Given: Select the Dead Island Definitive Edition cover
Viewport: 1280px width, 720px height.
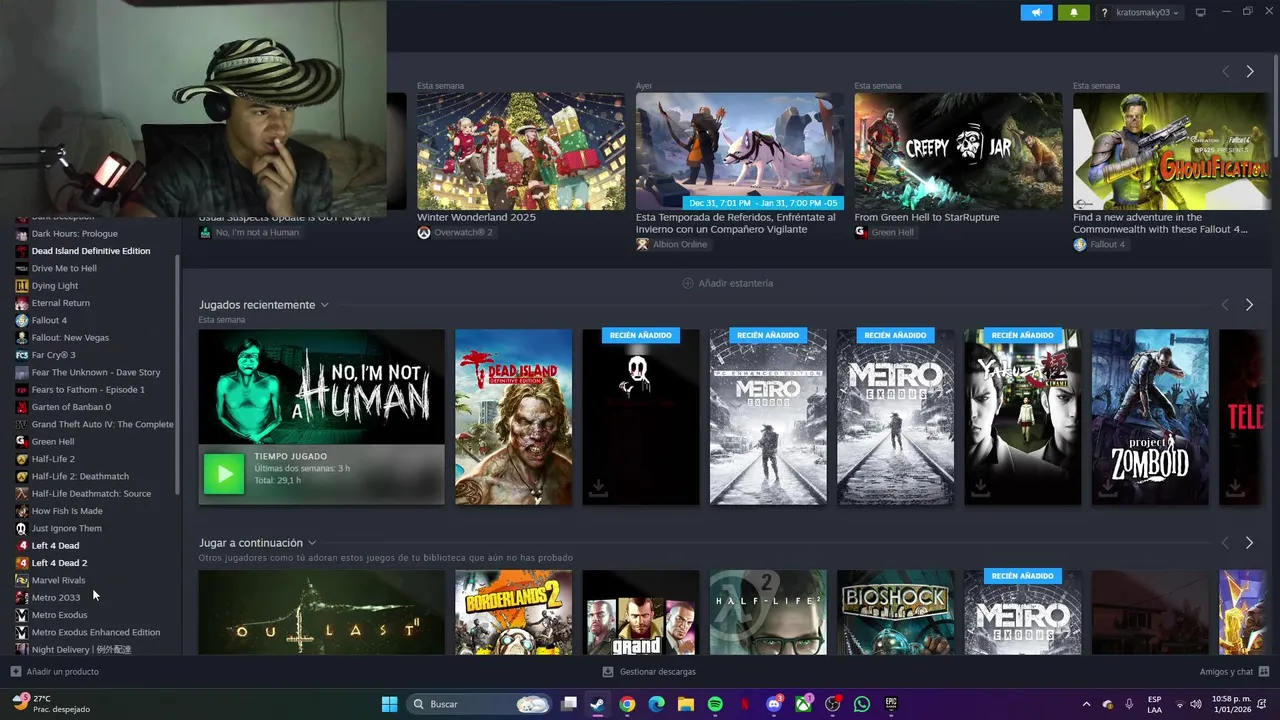Looking at the screenshot, I should click(513, 417).
